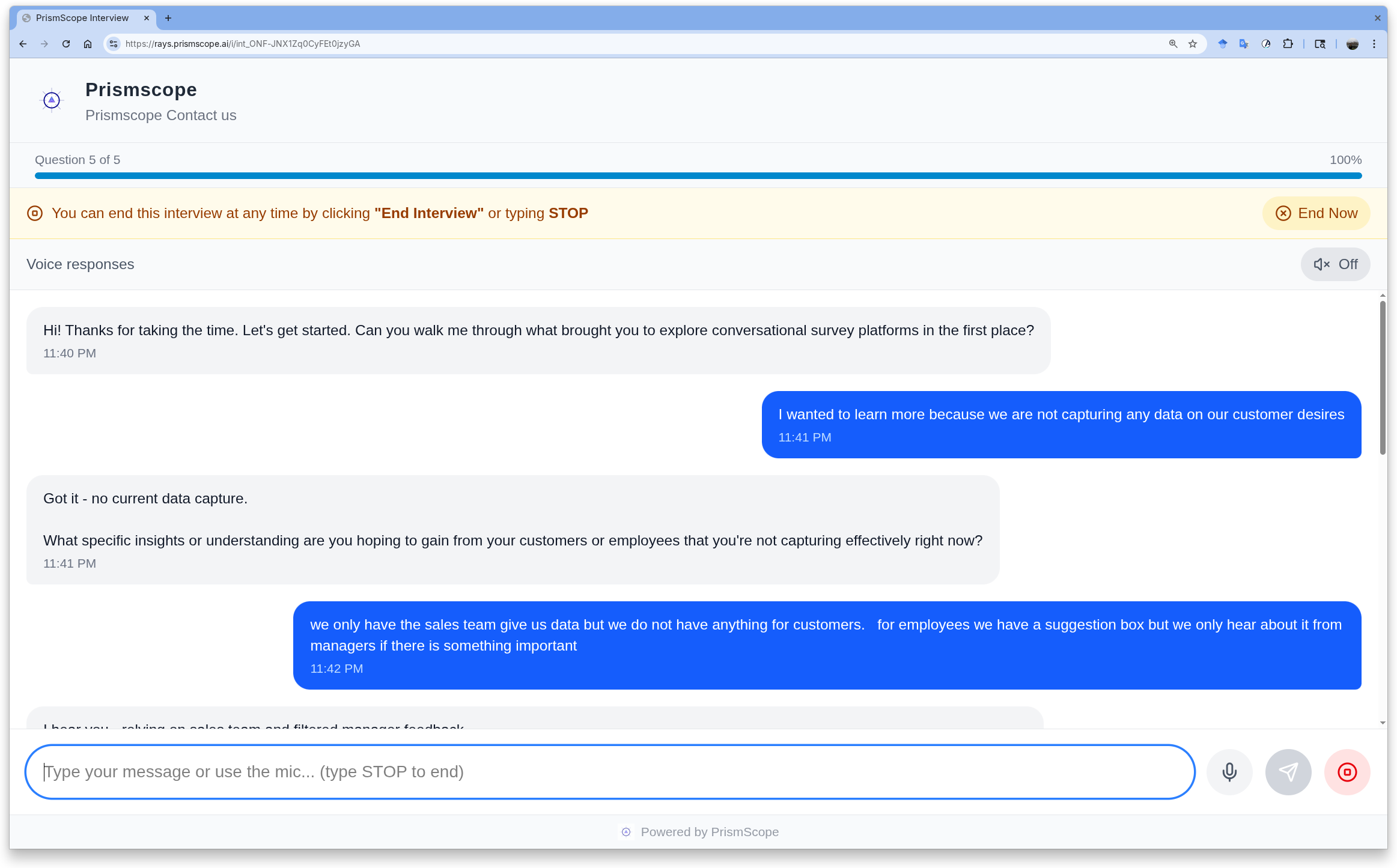Screen dimensions: 1397x868
Task: Open the extensions puzzle icon
Action: [1288, 44]
